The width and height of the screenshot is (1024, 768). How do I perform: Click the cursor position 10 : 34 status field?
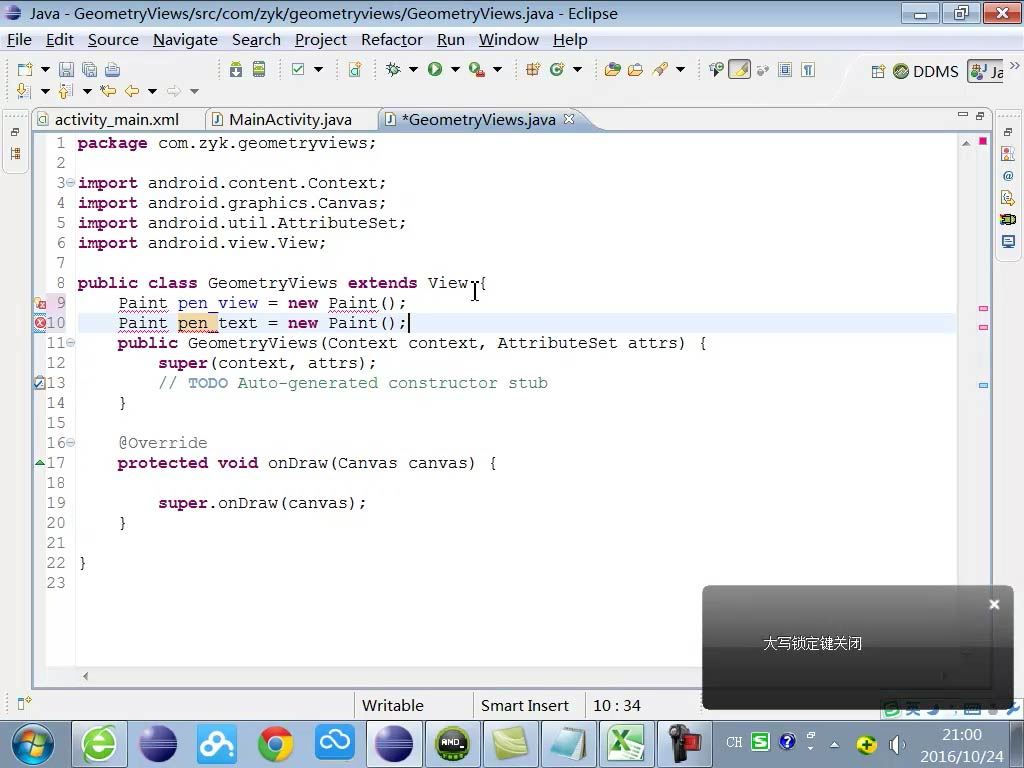[x=616, y=706]
